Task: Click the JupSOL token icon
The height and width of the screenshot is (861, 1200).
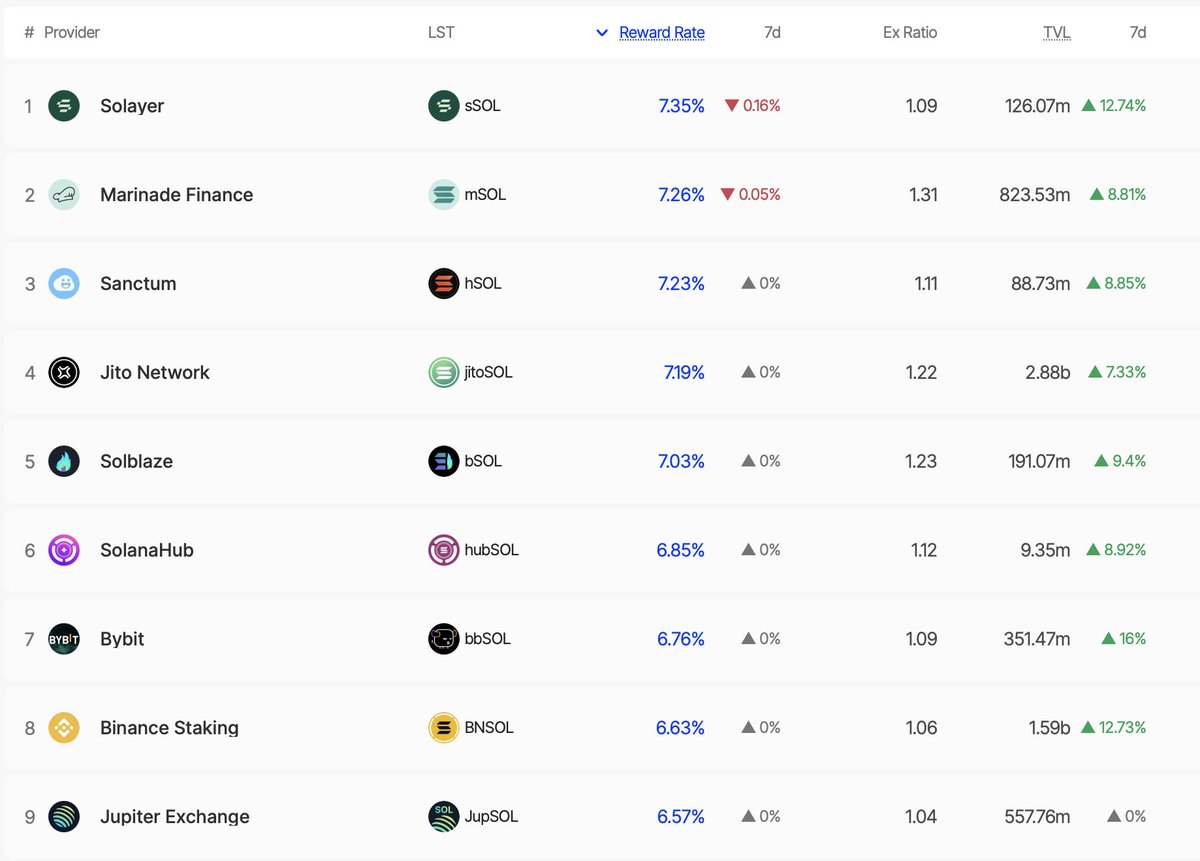Action: (444, 817)
